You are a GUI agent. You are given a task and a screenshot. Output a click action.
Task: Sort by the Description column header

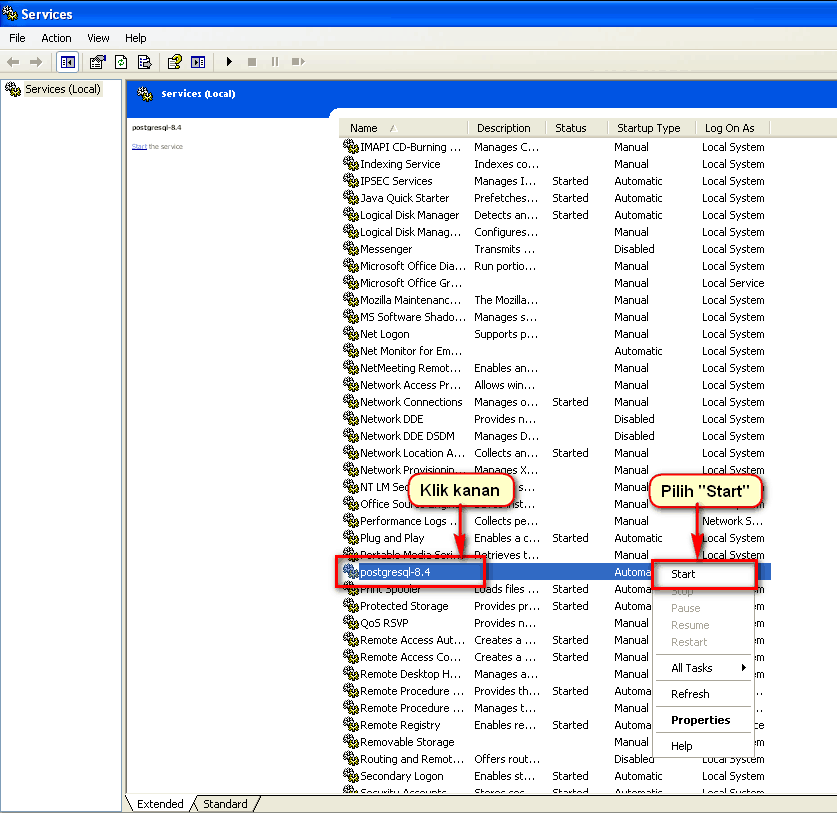507,128
